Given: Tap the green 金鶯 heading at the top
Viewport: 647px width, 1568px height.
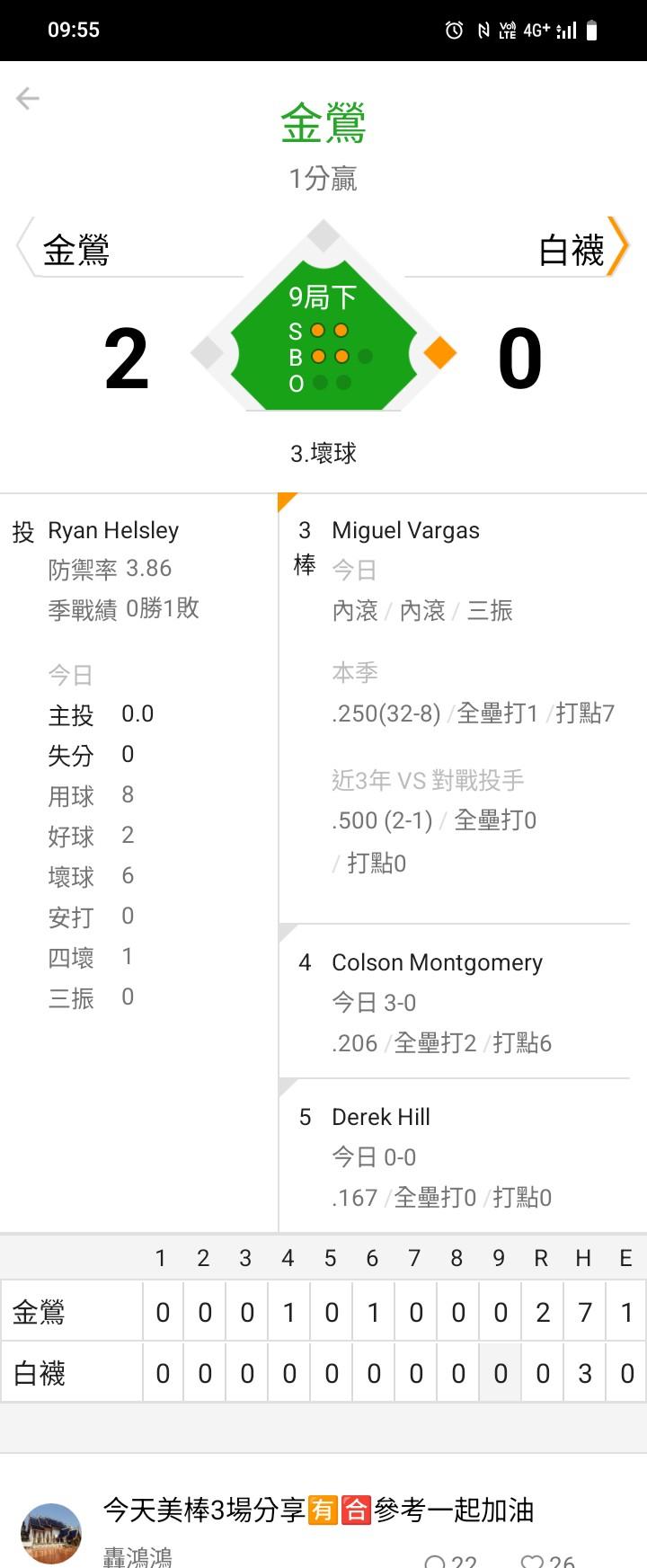Looking at the screenshot, I should coord(323,123).
